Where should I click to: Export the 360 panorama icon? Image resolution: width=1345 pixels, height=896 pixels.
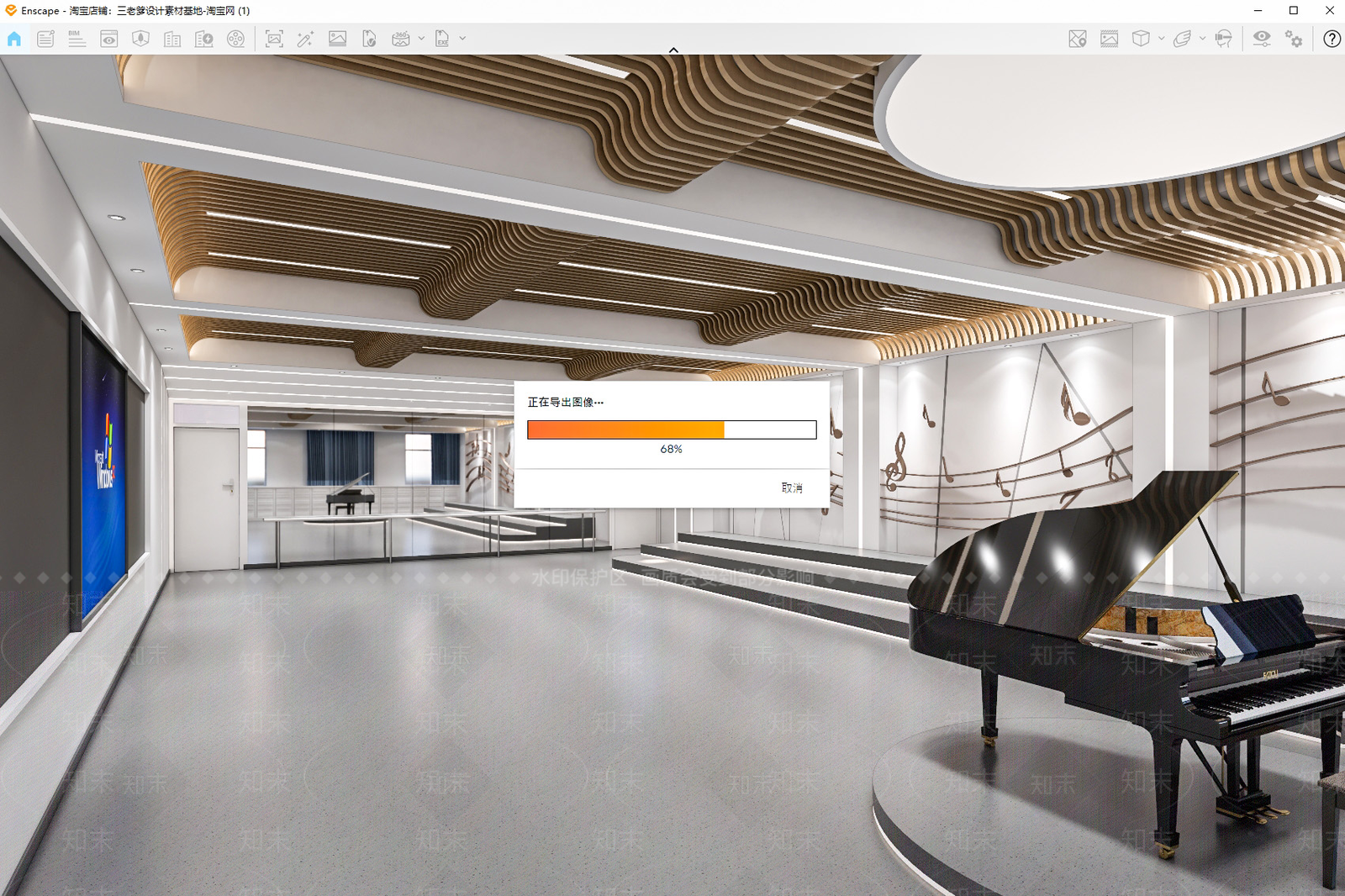[x=401, y=39]
